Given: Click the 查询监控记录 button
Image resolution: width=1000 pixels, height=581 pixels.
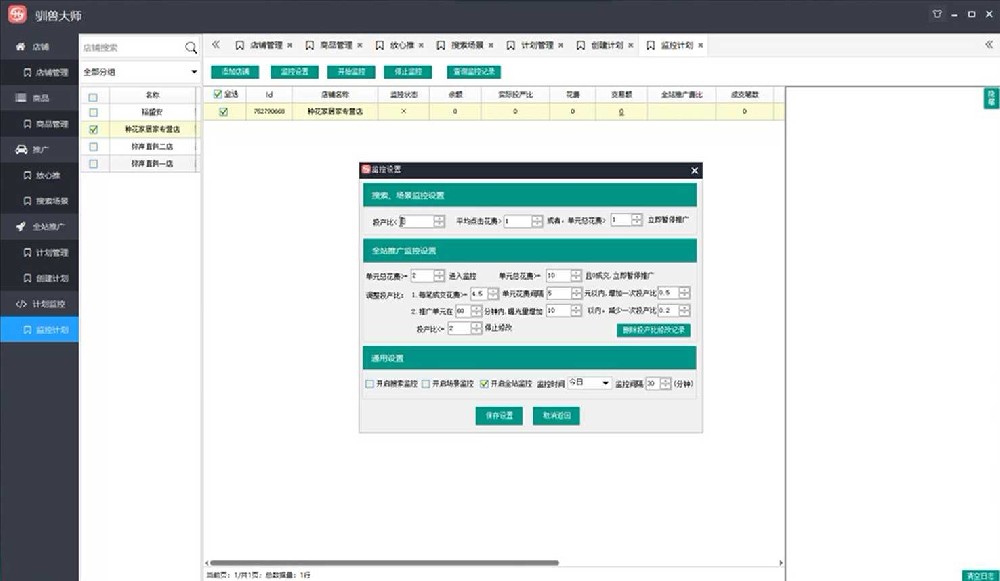Looking at the screenshot, I should pyautogui.click(x=474, y=71).
